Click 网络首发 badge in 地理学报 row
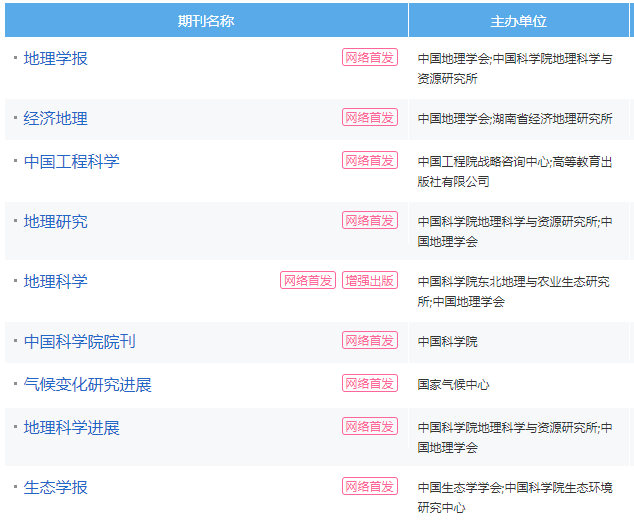The height and width of the screenshot is (523, 634). tap(370, 57)
